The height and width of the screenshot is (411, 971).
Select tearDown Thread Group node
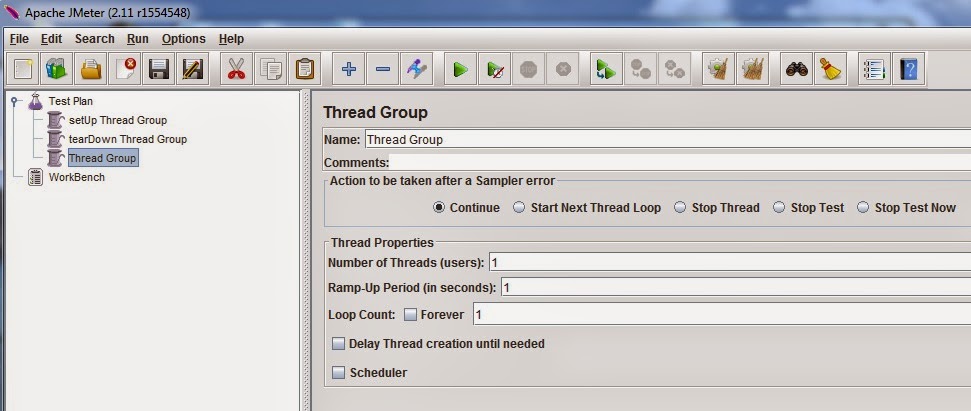tap(128, 139)
